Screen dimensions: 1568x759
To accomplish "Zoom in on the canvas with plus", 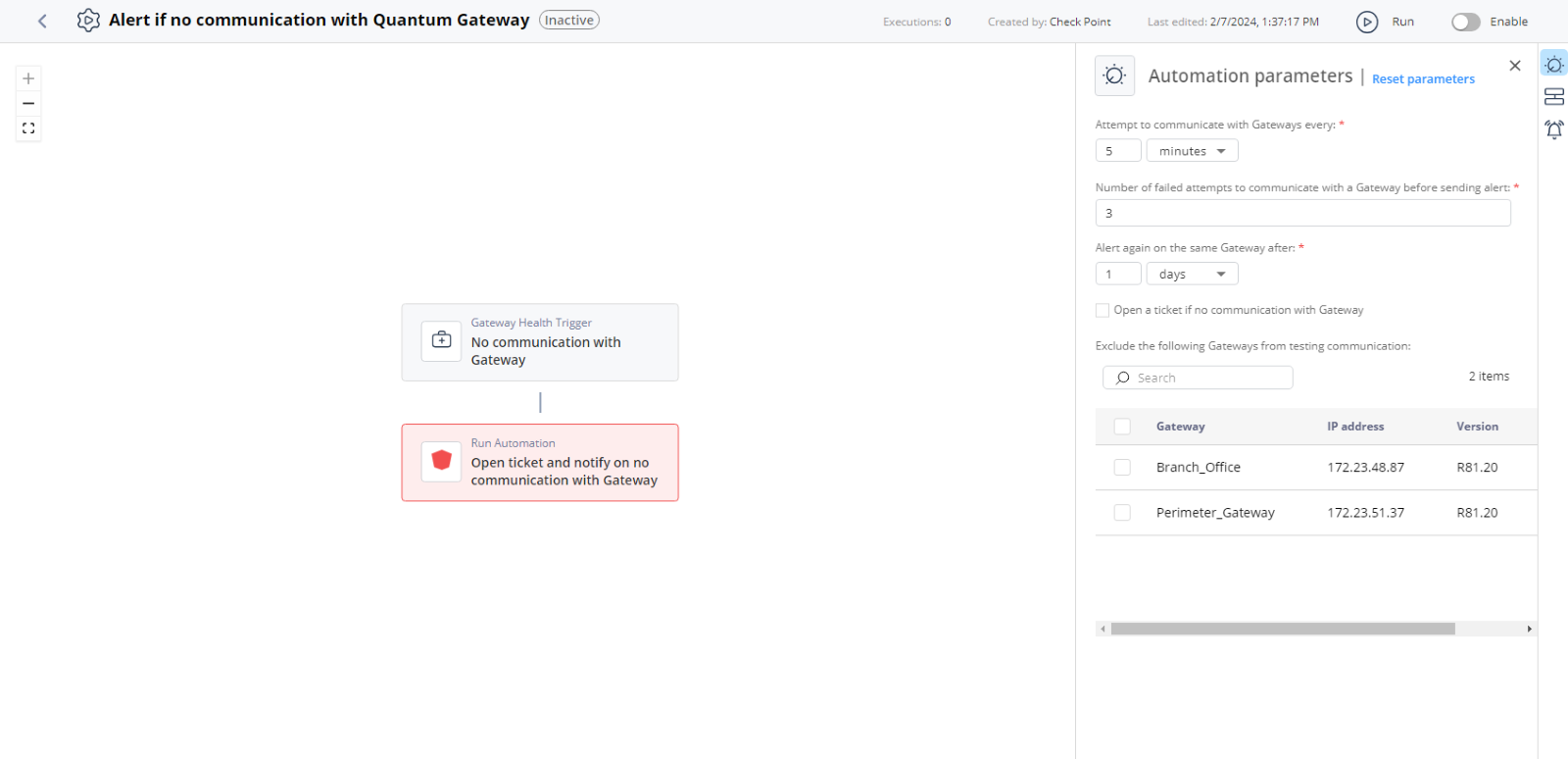I will click(x=28, y=78).
